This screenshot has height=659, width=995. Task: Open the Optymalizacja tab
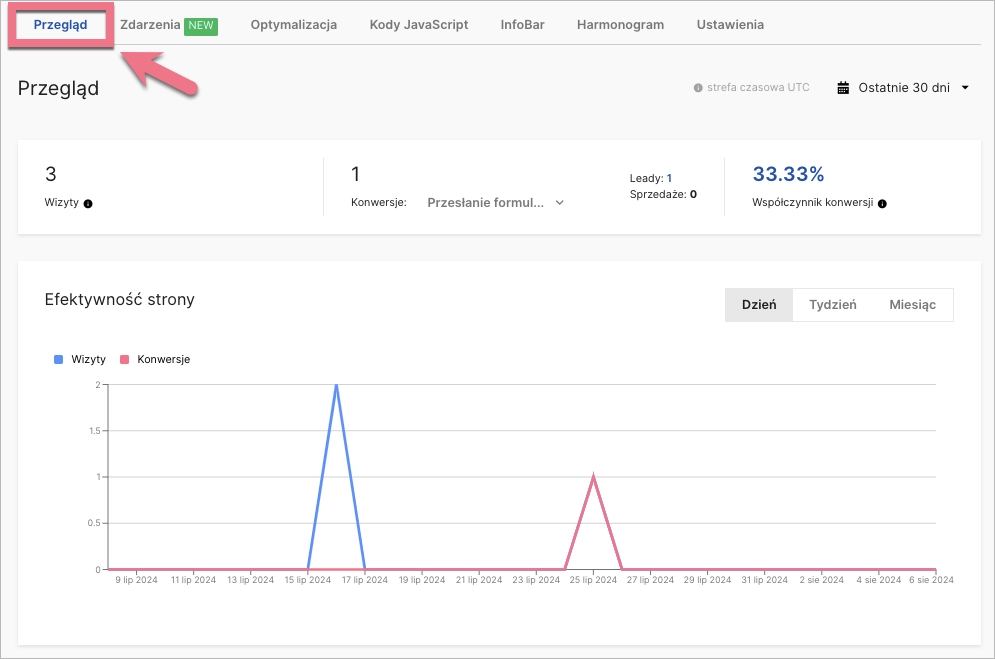(x=293, y=23)
